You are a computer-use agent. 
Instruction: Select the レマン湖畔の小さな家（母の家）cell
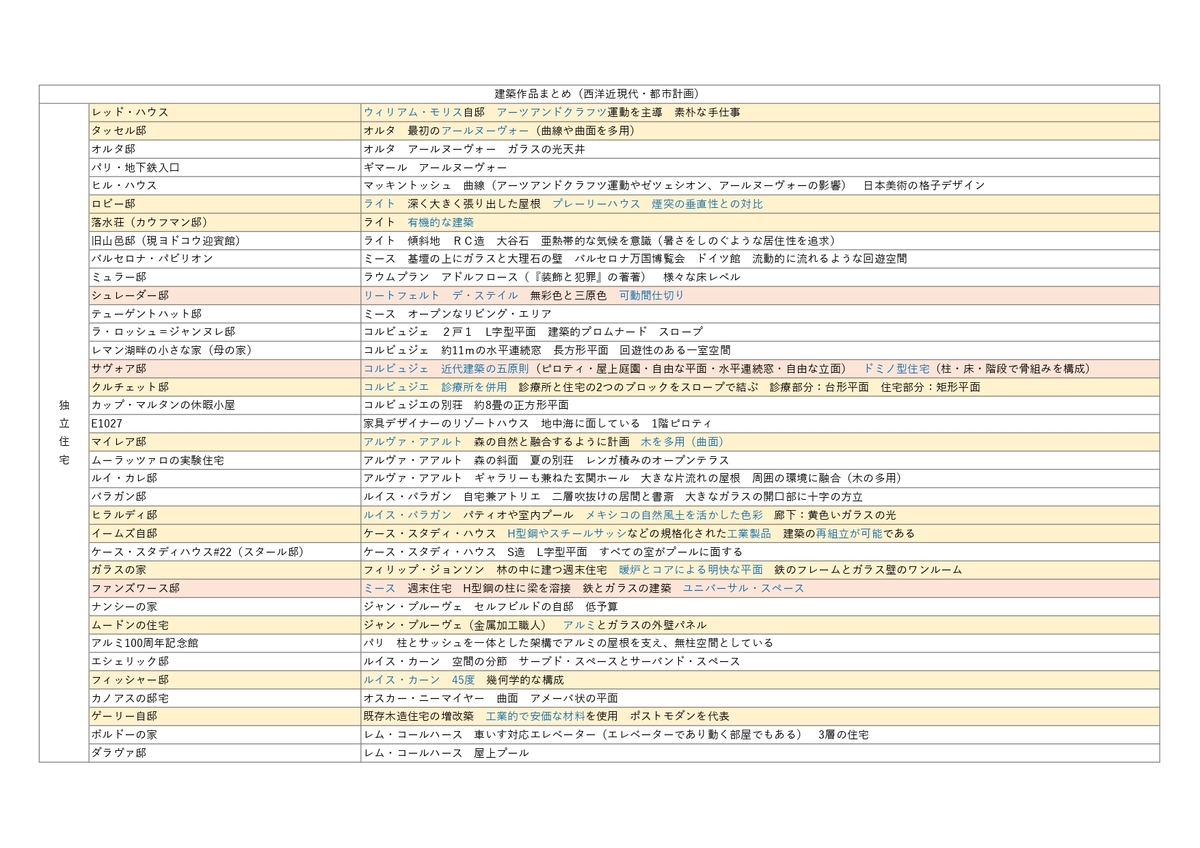coord(224,350)
